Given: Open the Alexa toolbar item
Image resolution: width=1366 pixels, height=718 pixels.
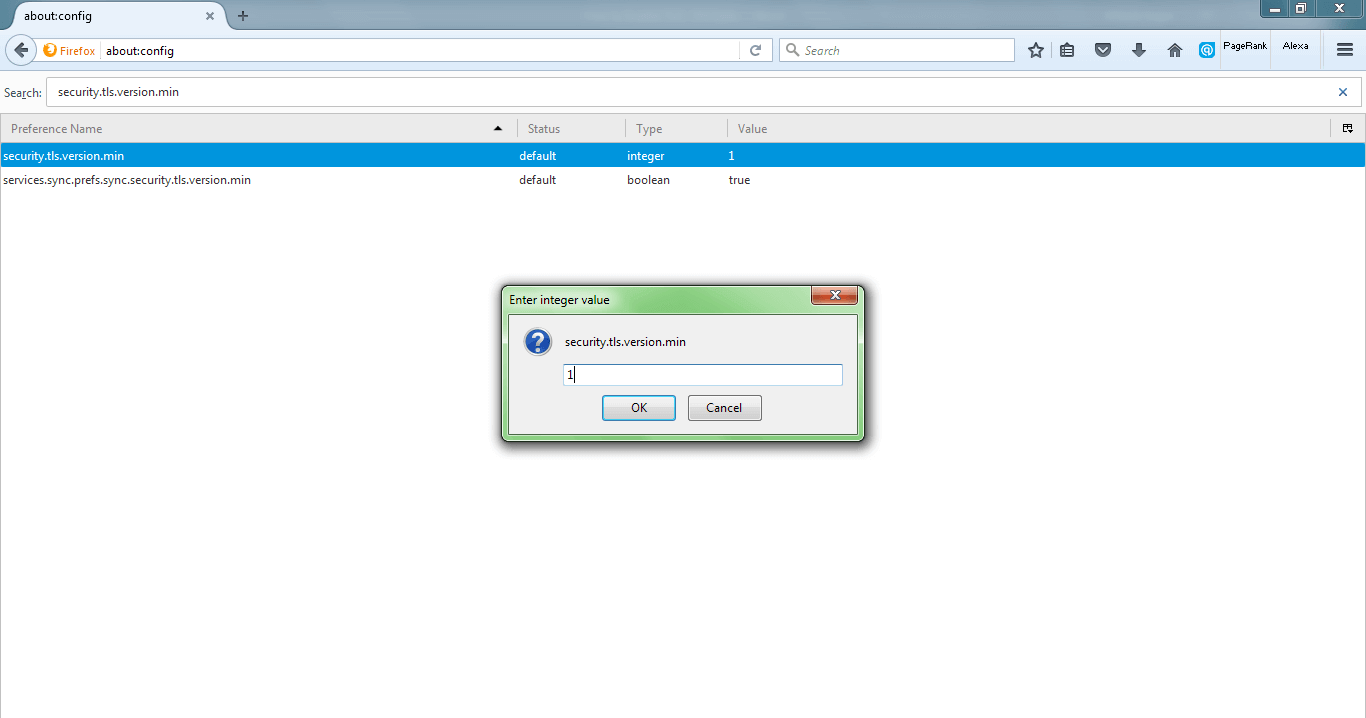Looking at the screenshot, I should point(1295,46).
